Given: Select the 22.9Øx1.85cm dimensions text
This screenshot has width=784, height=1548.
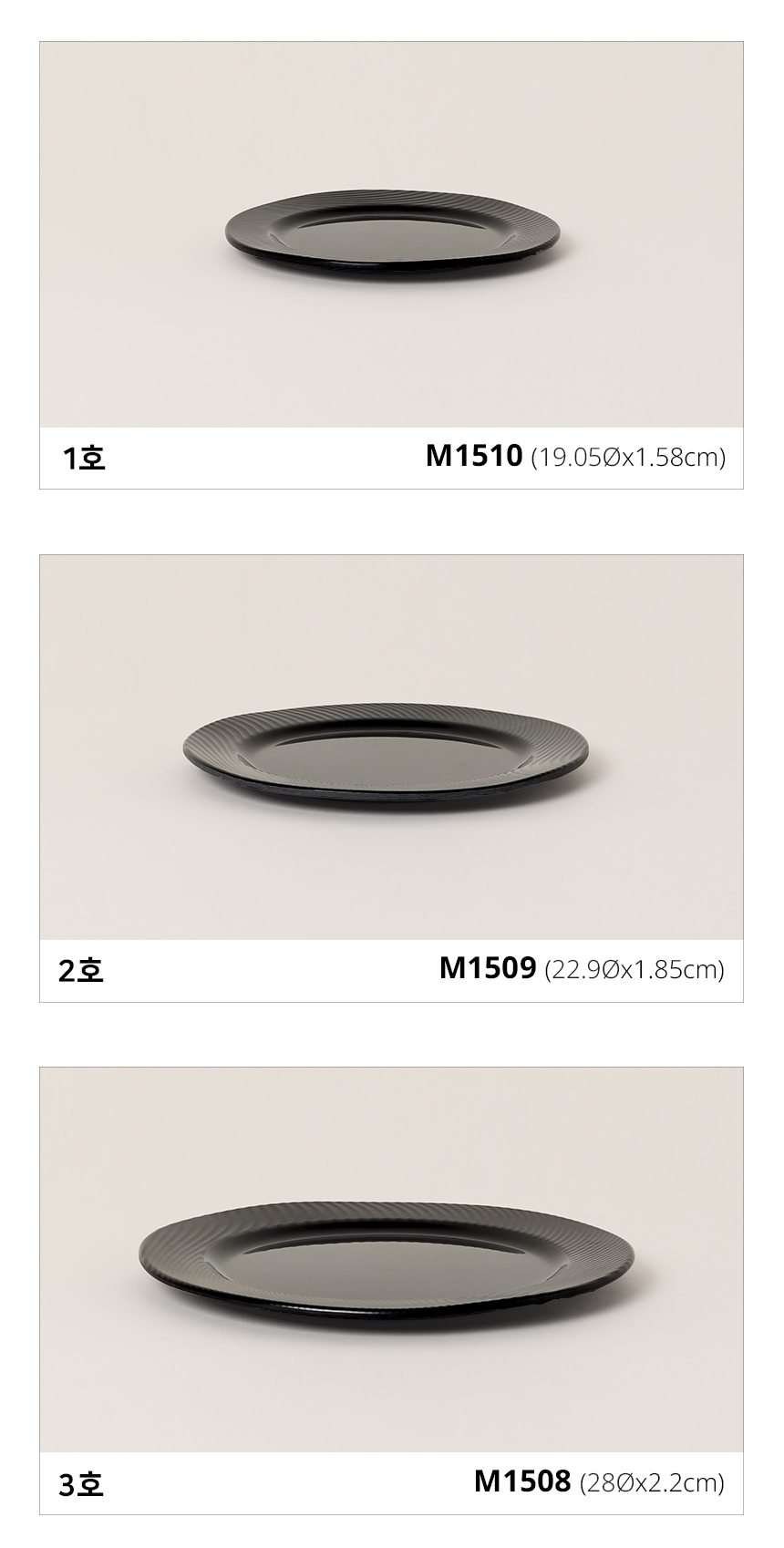Looking at the screenshot, I should 634,970.
